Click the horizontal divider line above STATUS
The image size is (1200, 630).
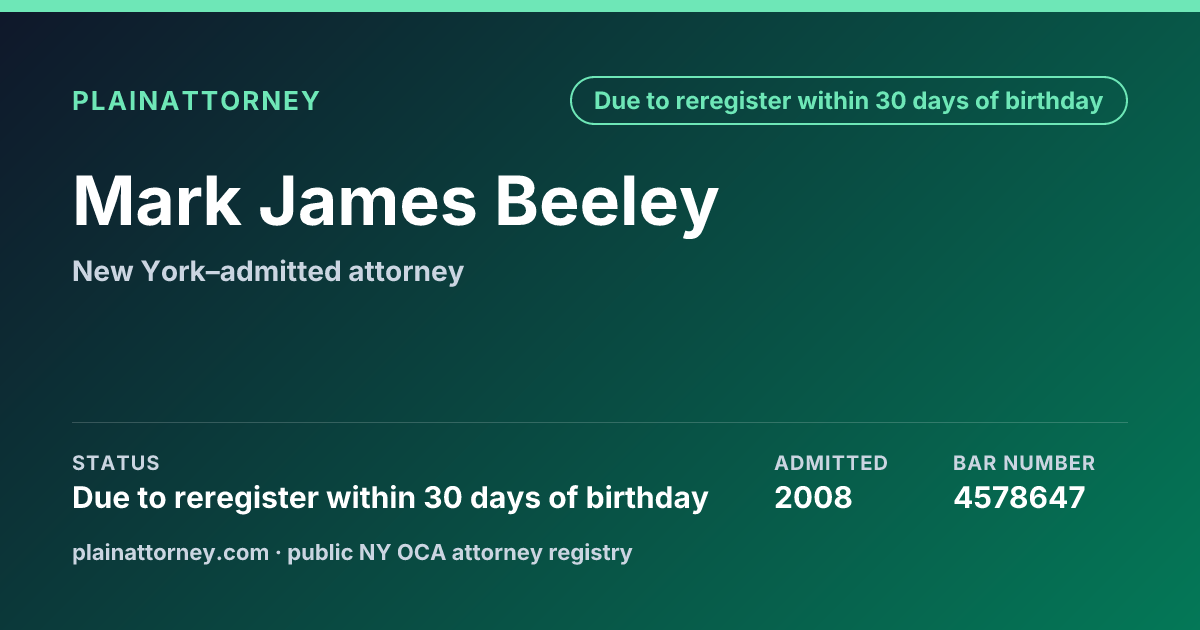(x=600, y=422)
